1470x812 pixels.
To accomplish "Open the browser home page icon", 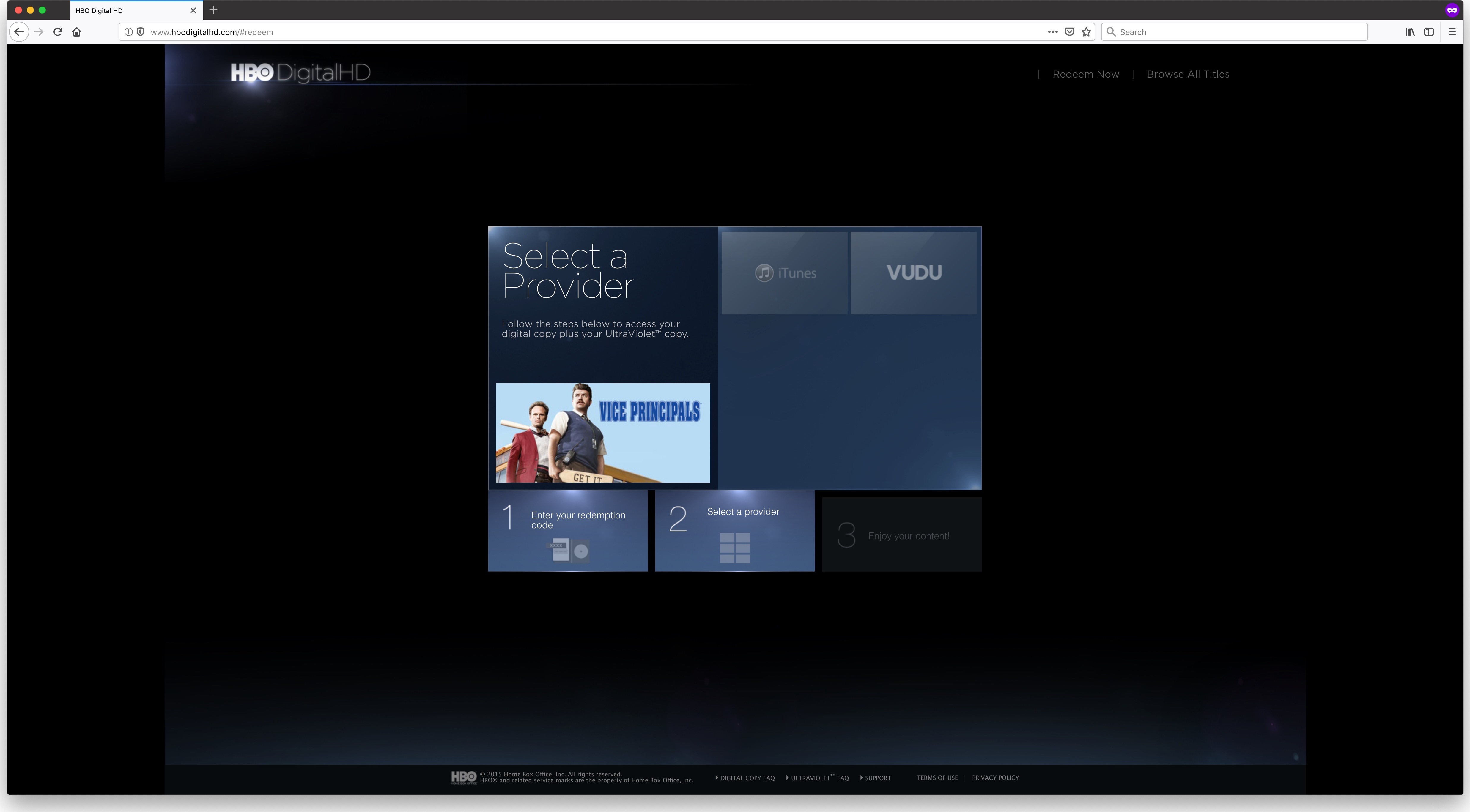I will [77, 32].
